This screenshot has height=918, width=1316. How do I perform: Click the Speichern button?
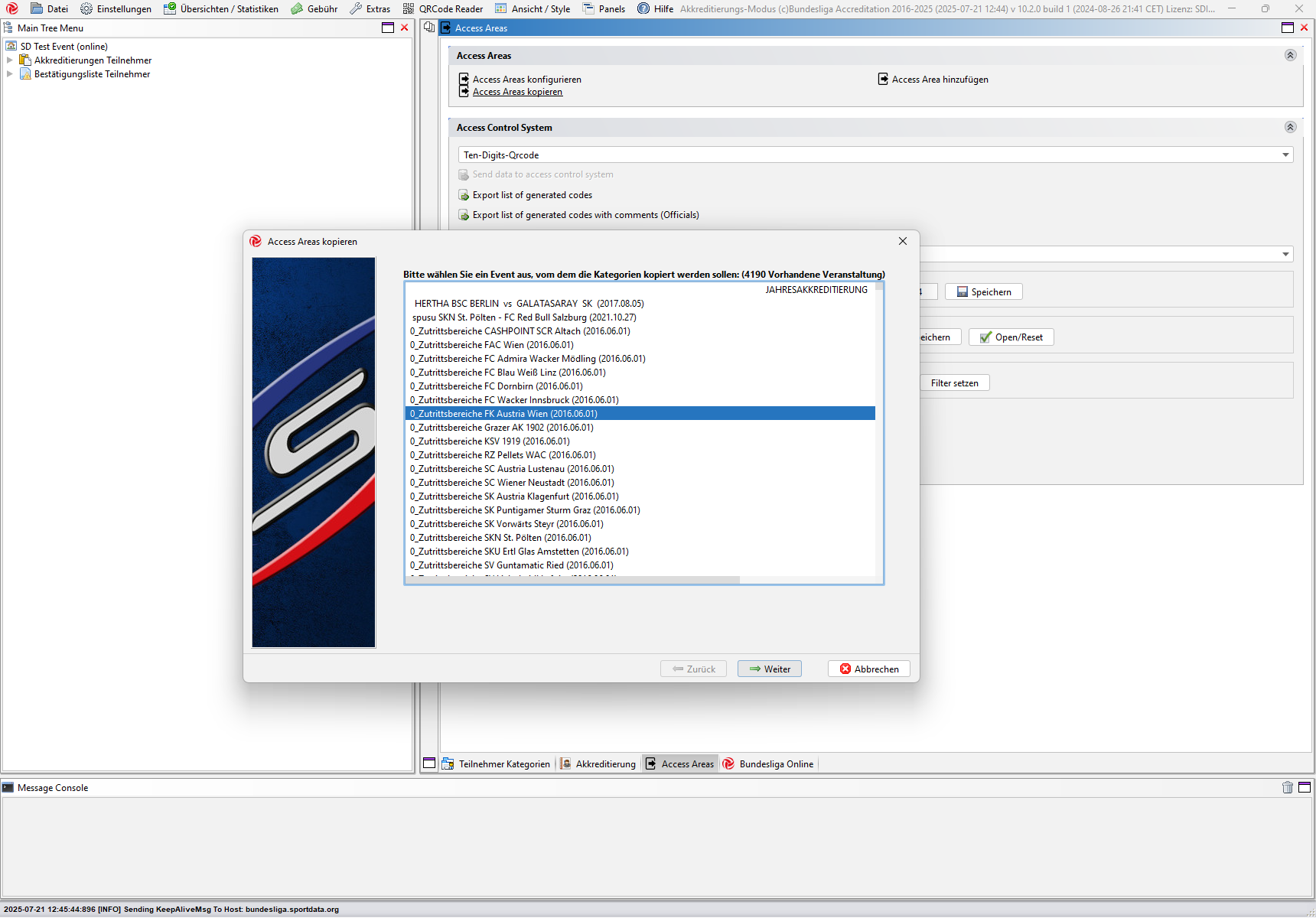983,292
